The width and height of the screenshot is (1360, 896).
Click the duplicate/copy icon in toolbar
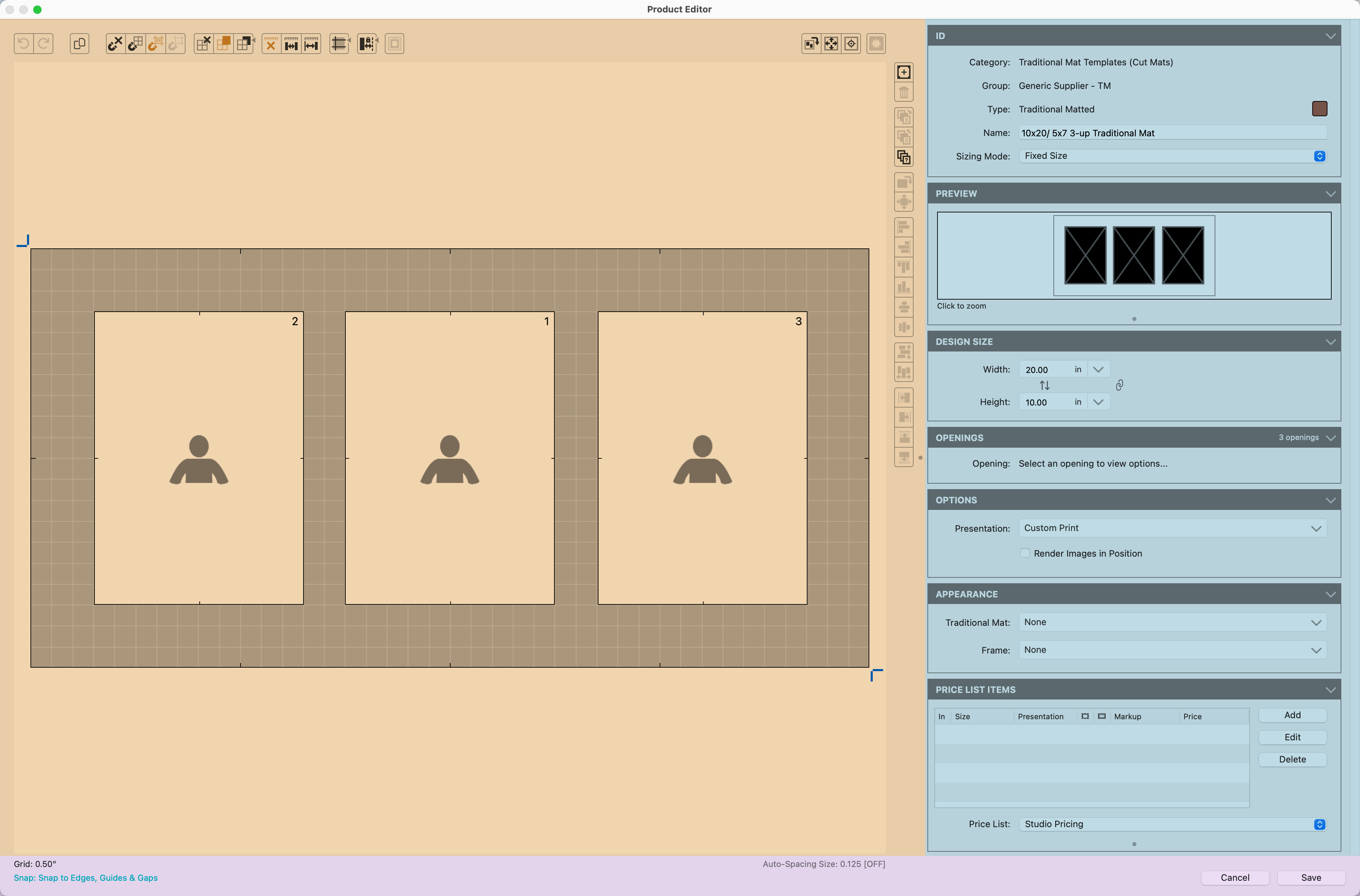(x=80, y=44)
